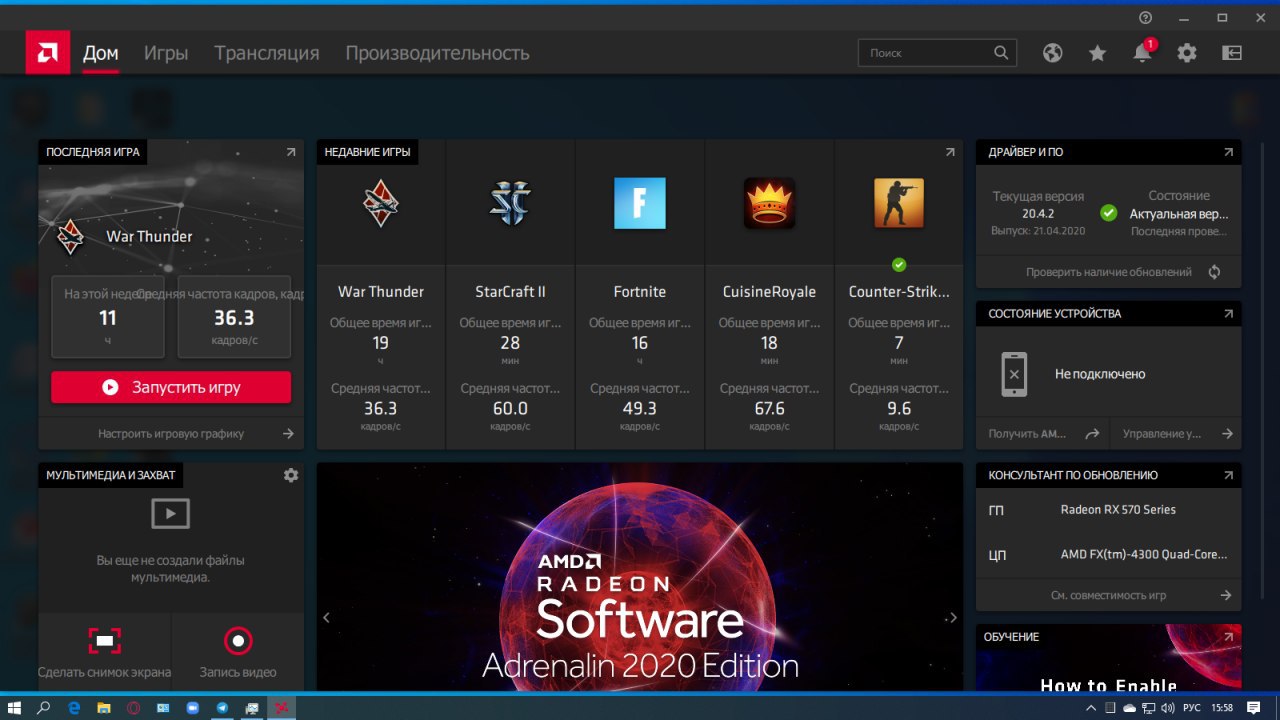Open Управление у... device link
The width and height of the screenshot is (1280, 720).
click(x=1162, y=434)
